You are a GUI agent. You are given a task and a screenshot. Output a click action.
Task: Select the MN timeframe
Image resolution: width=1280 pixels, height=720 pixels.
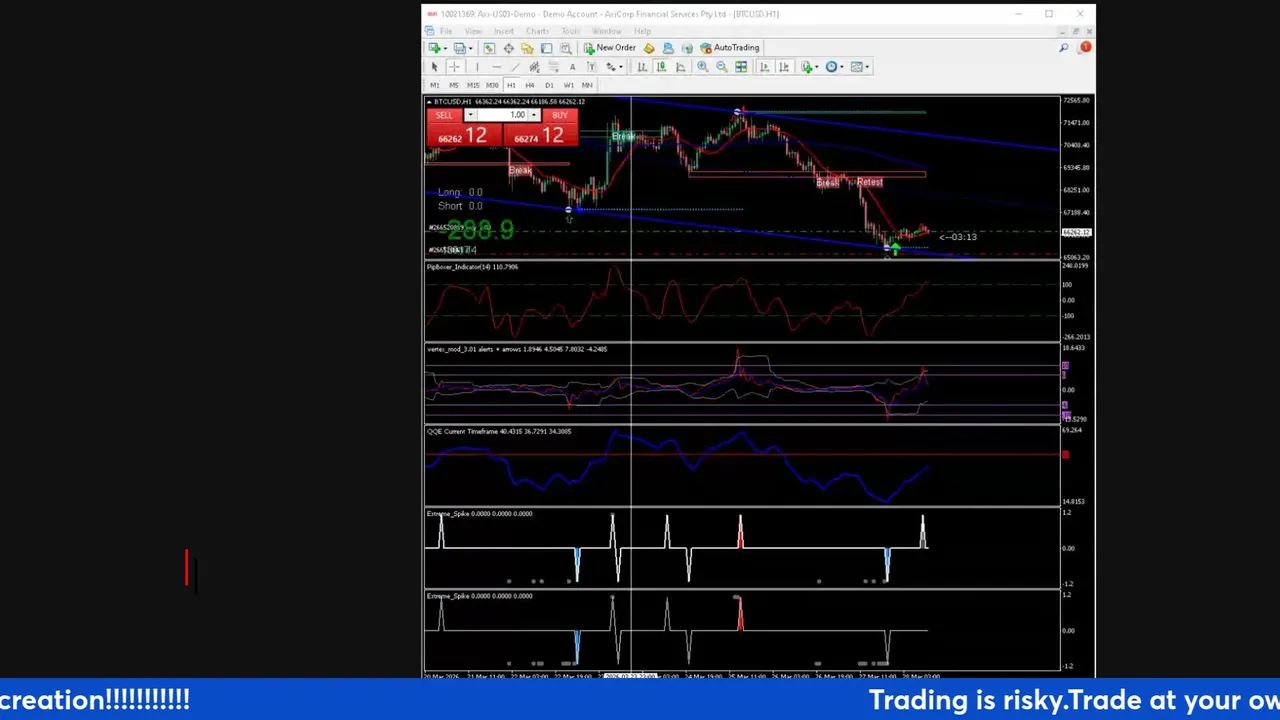pyautogui.click(x=587, y=85)
